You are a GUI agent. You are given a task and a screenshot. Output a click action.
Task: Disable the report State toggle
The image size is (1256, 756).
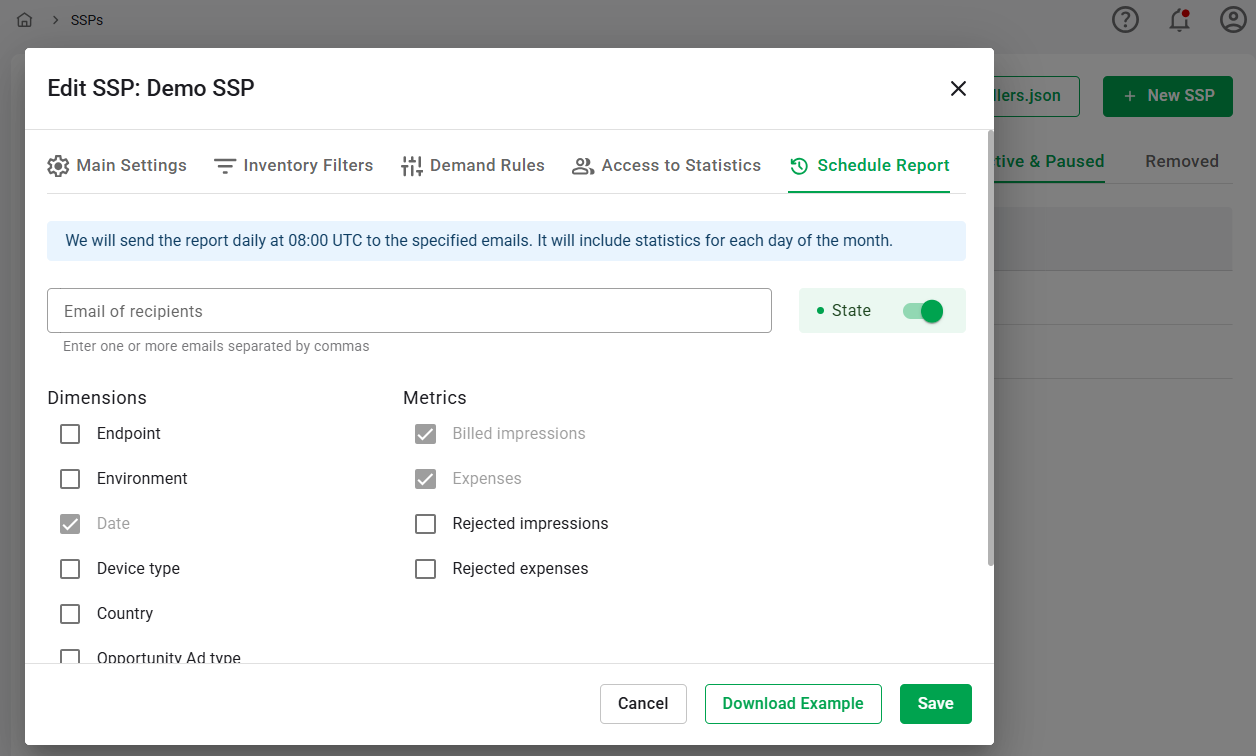click(922, 311)
